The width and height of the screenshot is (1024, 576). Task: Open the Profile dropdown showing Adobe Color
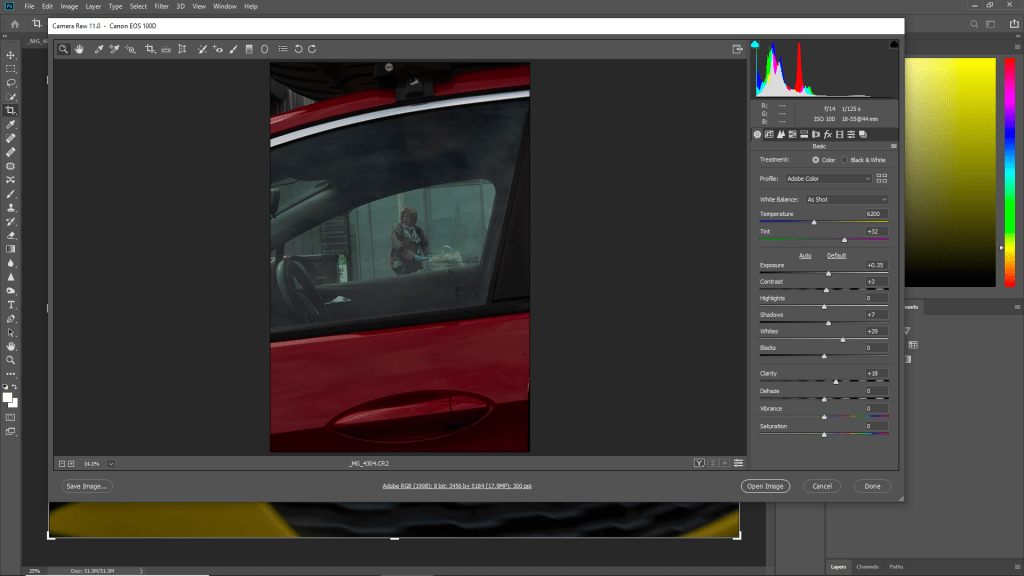(x=829, y=178)
